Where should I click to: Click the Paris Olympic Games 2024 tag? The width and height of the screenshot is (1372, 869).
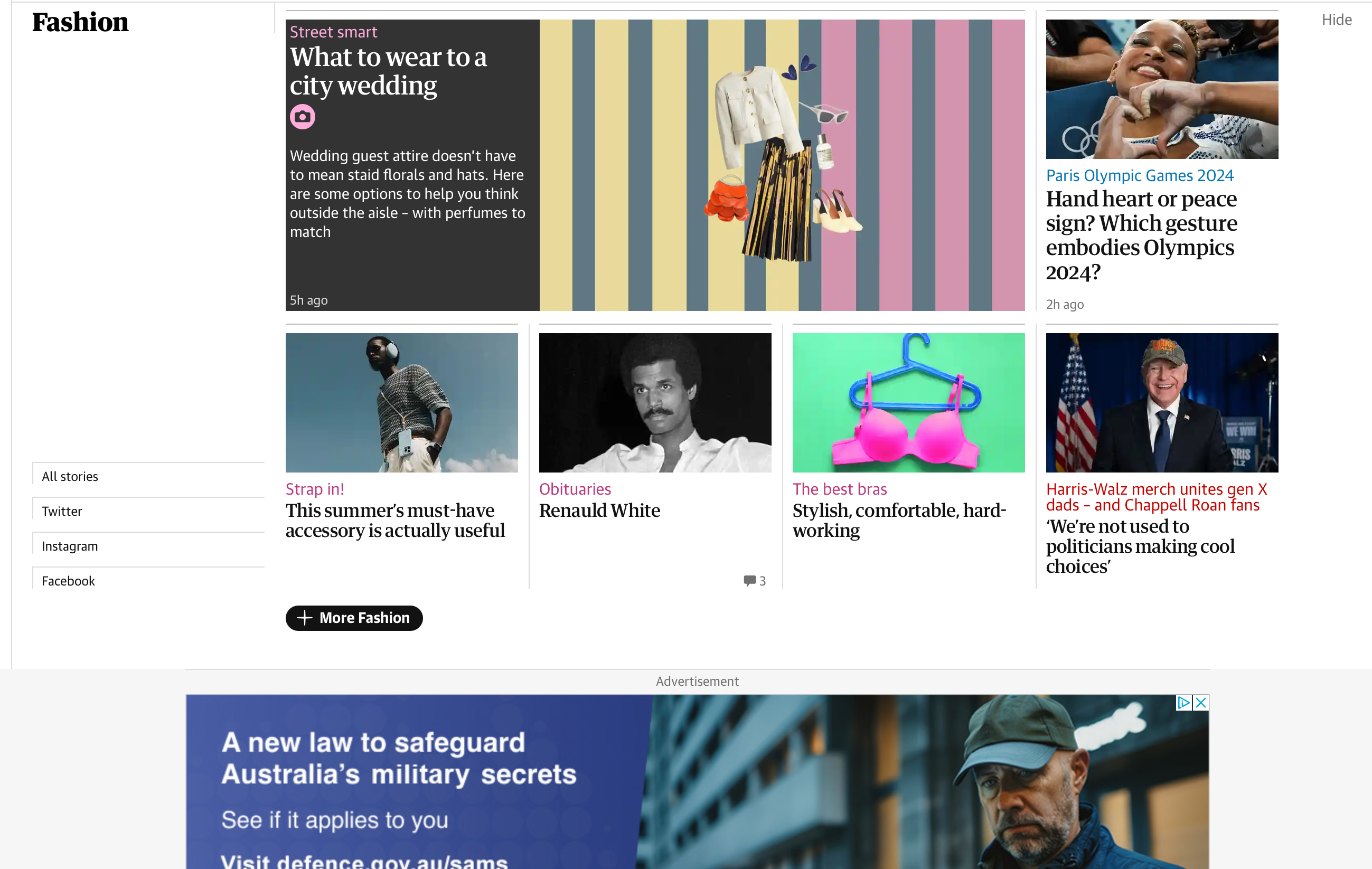[1140, 175]
